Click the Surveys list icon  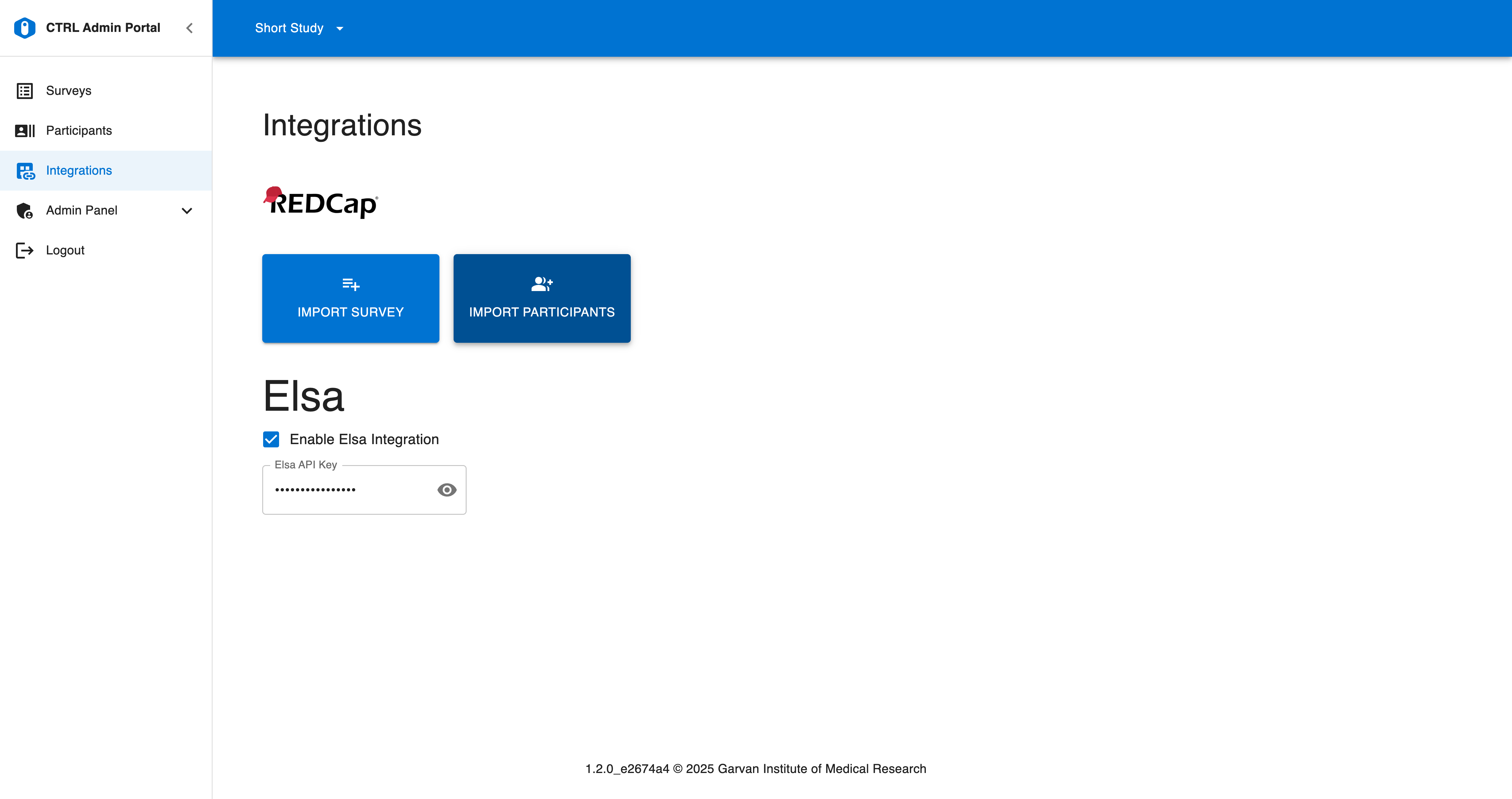pyautogui.click(x=25, y=91)
